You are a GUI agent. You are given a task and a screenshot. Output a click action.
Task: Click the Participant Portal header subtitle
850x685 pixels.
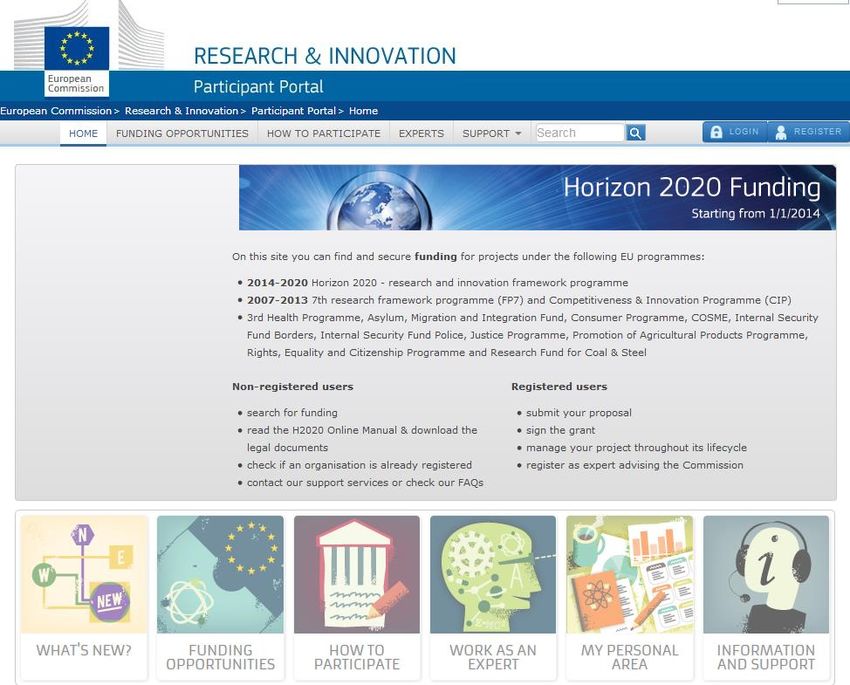258,87
